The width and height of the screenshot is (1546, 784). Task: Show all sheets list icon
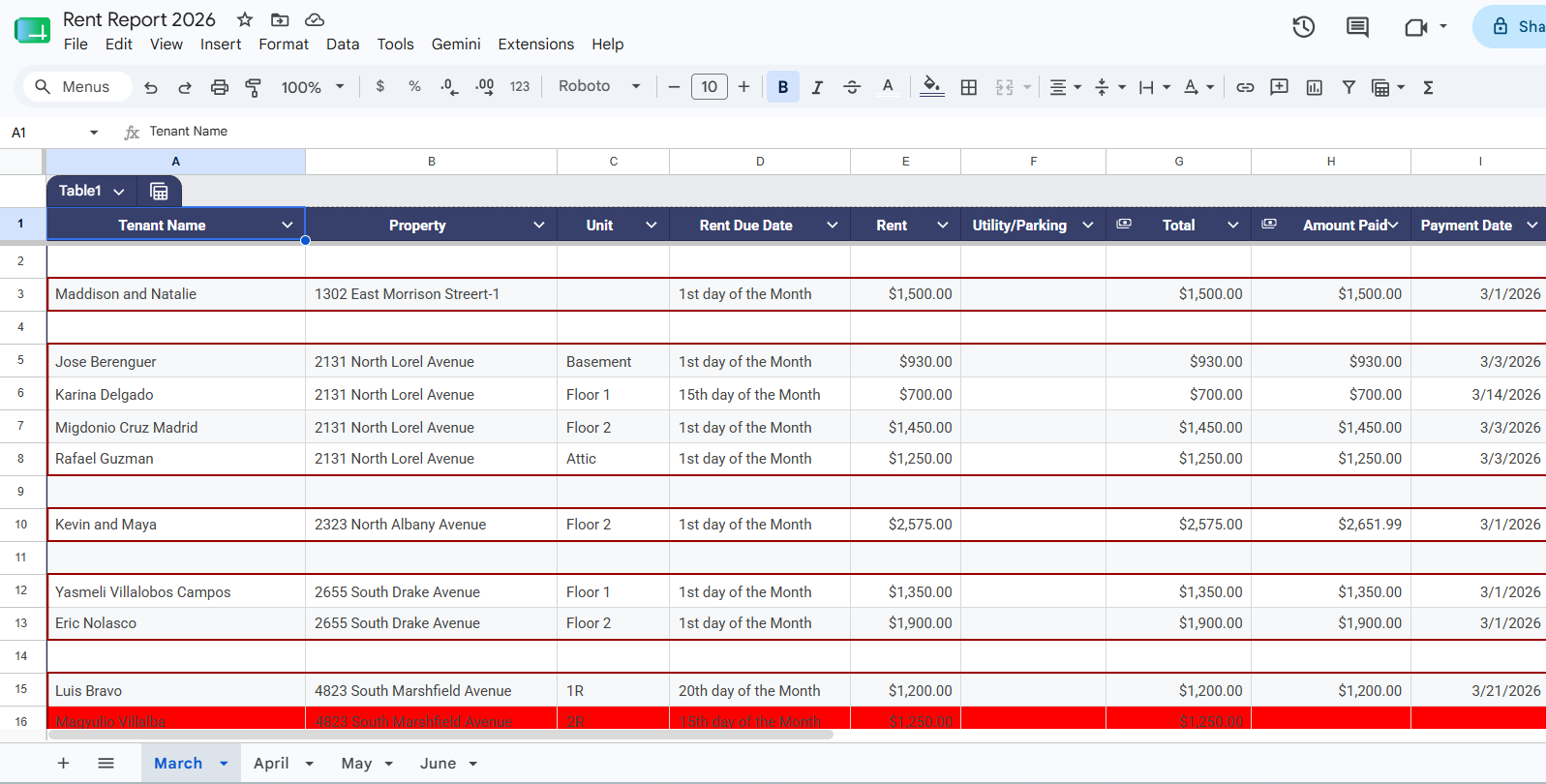106,764
